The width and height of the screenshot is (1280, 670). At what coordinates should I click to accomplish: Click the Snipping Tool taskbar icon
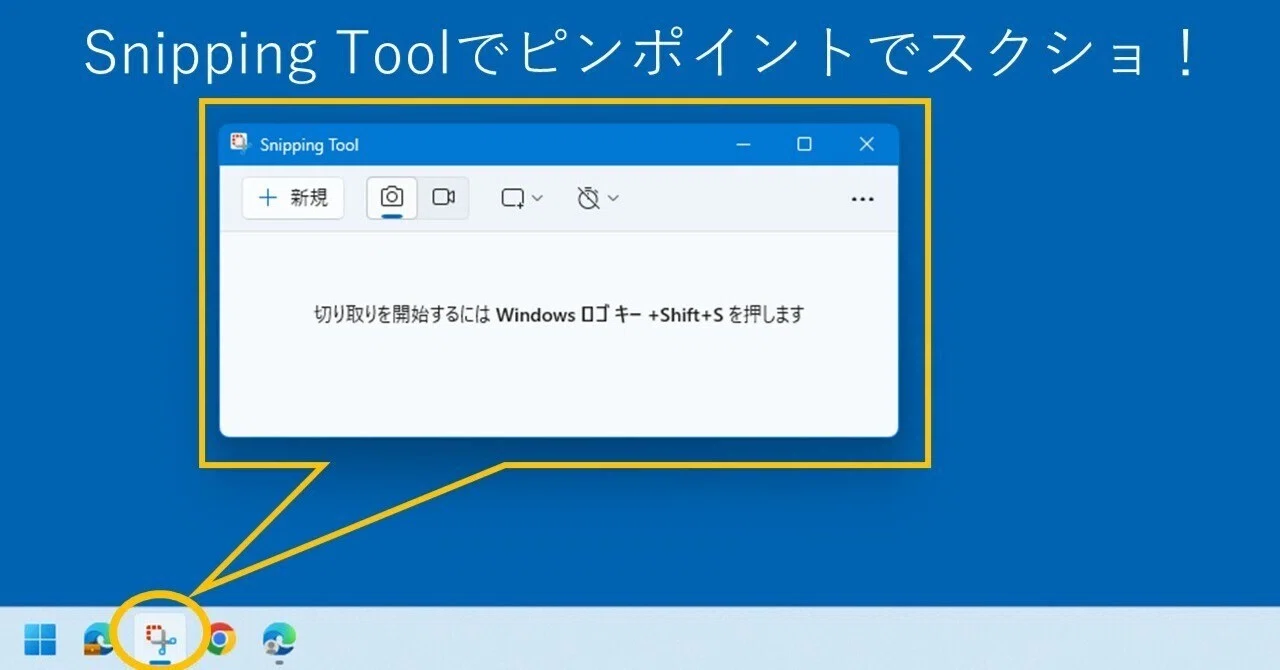click(x=160, y=638)
